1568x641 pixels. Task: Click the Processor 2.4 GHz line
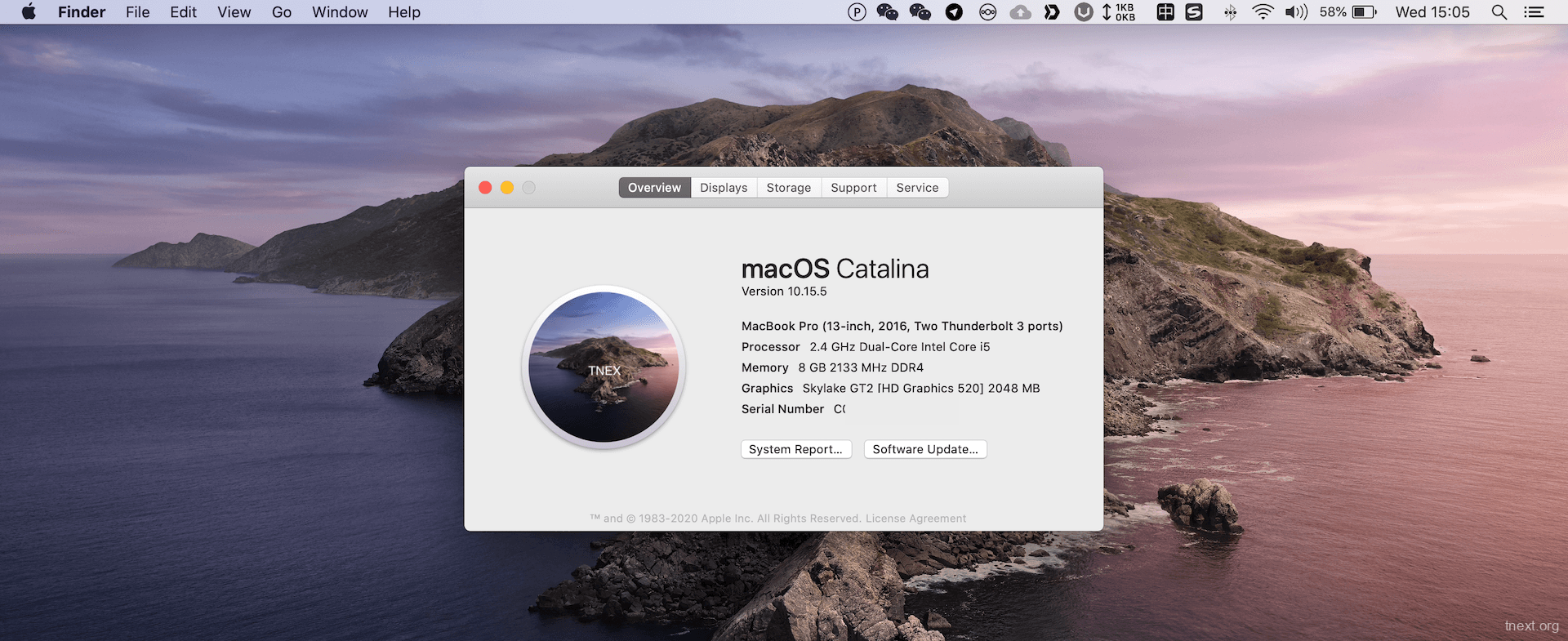coord(866,347)
